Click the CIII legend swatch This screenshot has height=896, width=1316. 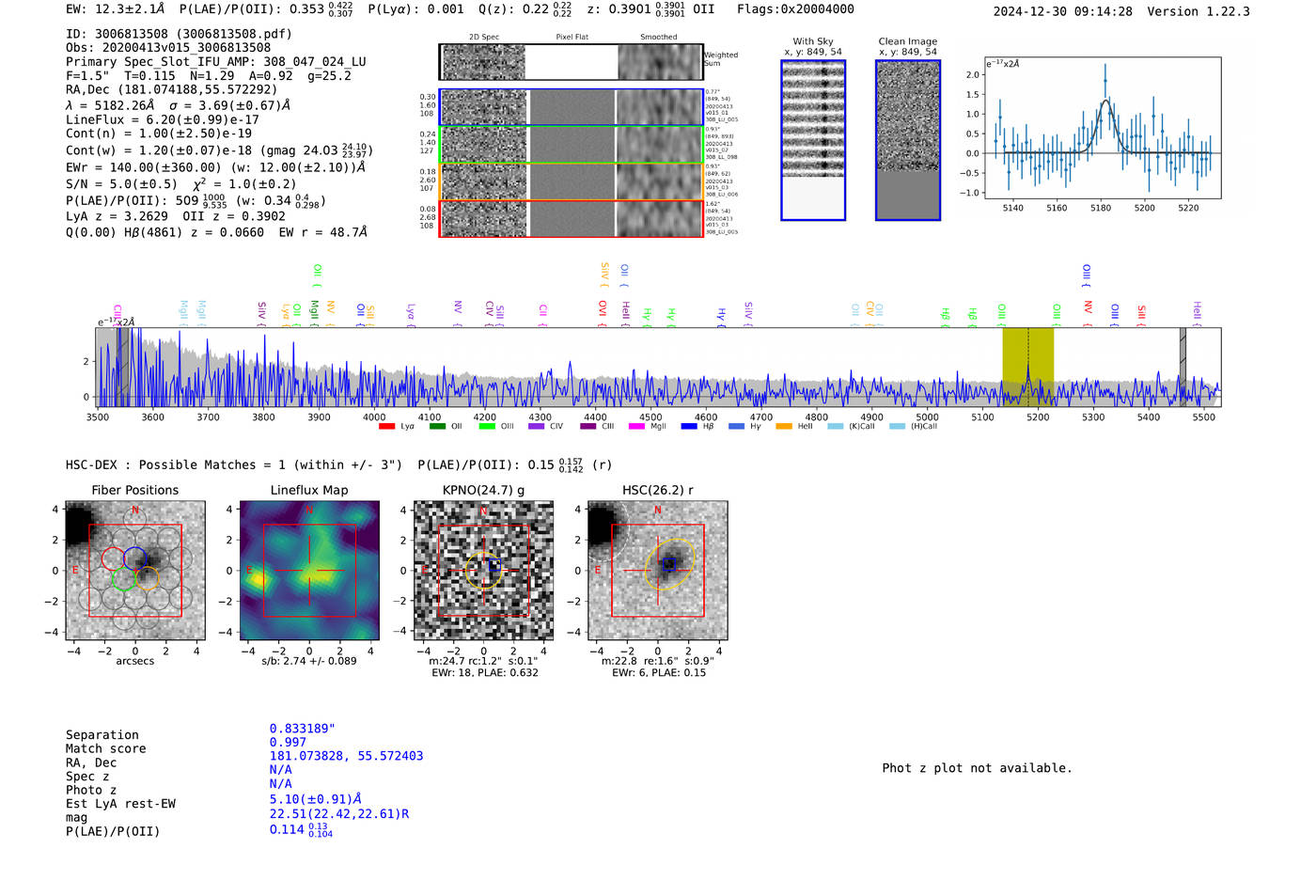click(x=587, y=427)
